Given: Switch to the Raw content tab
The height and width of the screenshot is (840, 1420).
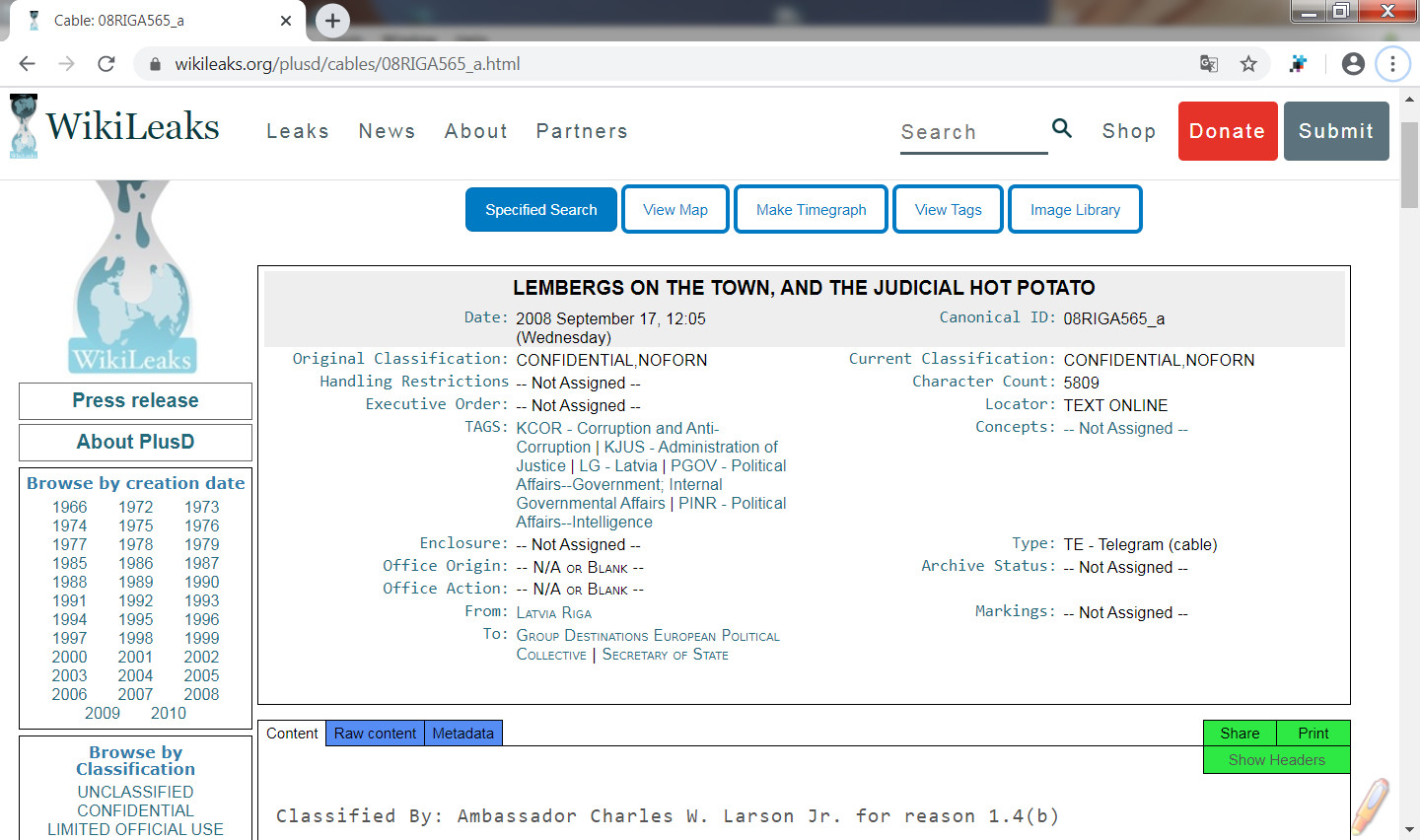Looking at the screenshot, I should 375,734.
